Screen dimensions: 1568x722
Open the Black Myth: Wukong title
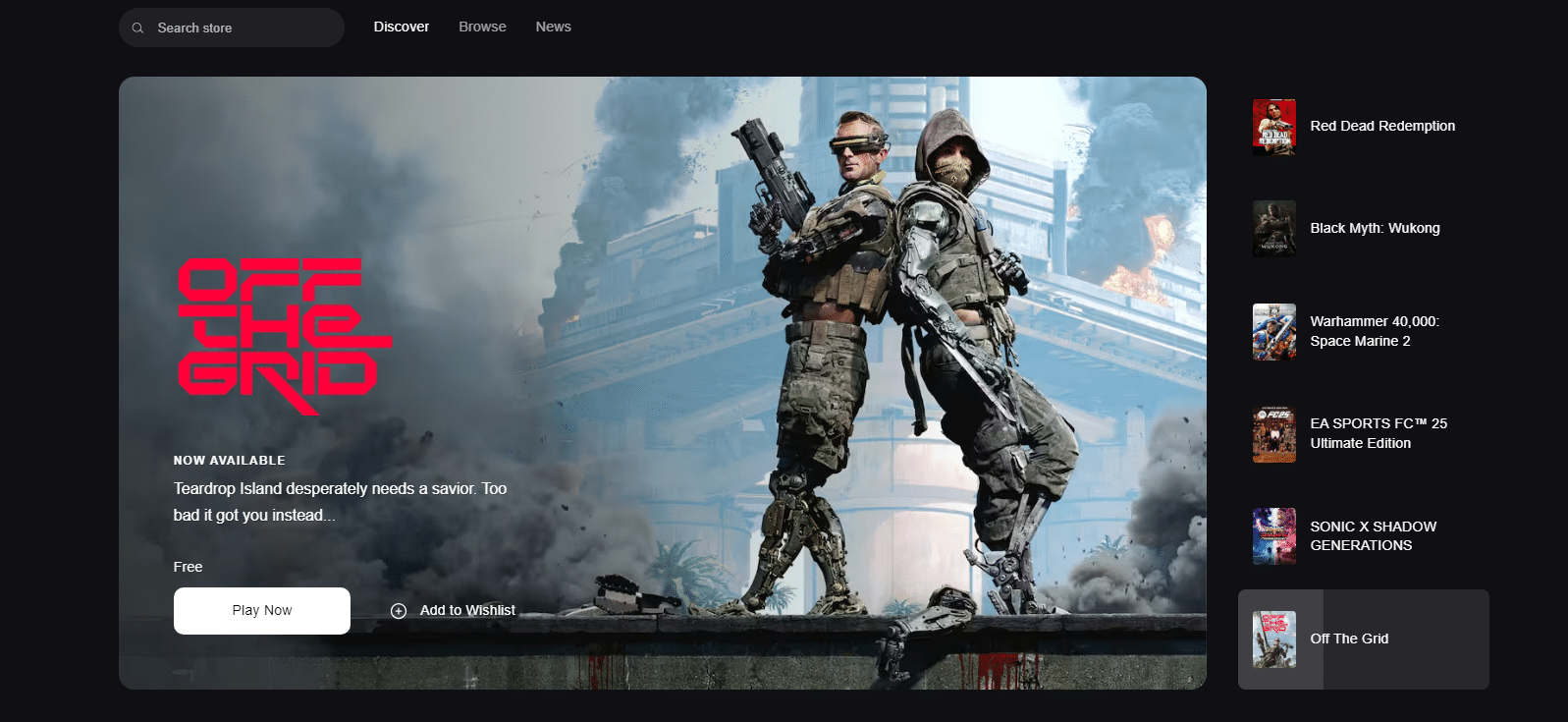(1375, 228)
